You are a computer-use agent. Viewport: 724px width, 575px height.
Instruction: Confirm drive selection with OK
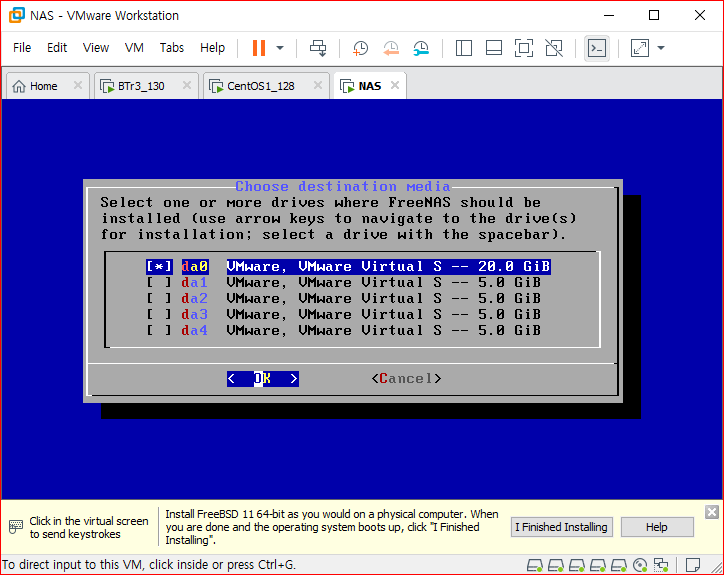pos(263,379)
